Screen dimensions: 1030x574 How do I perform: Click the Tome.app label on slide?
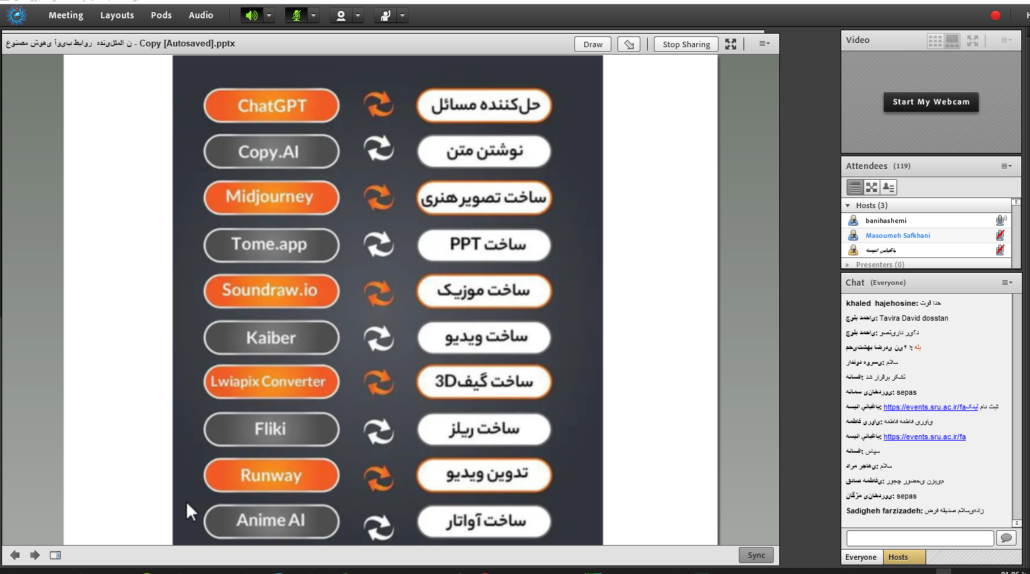(269, 244)
